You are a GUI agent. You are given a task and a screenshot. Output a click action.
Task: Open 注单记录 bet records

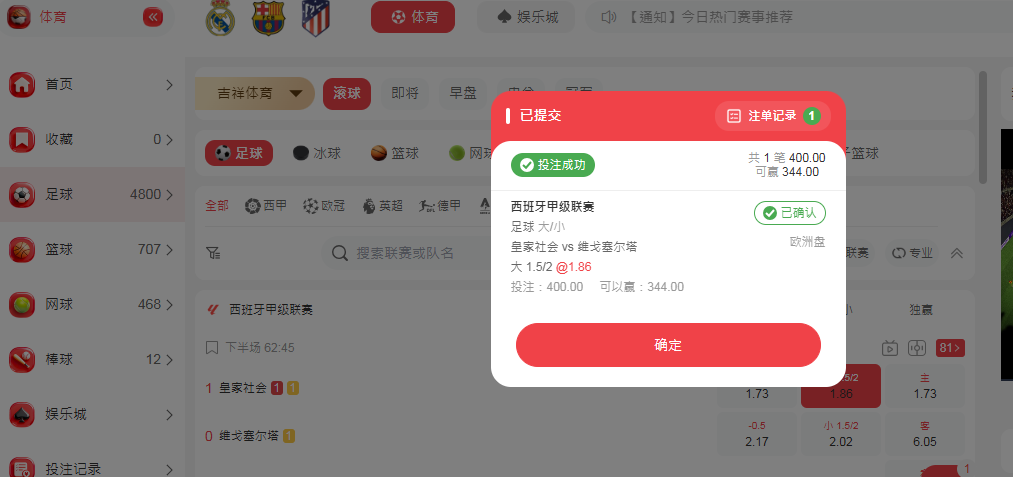[x=773, y=116]
